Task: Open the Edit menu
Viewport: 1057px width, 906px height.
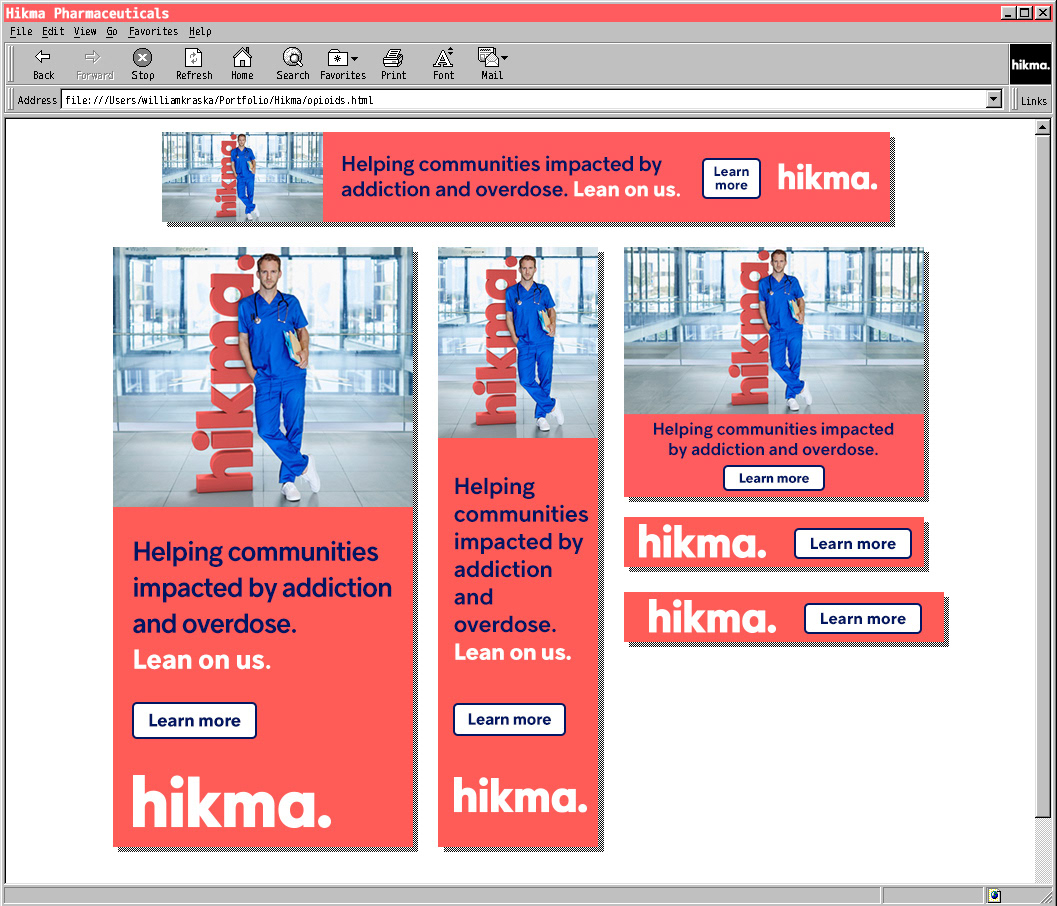Action: pos(53,31)
